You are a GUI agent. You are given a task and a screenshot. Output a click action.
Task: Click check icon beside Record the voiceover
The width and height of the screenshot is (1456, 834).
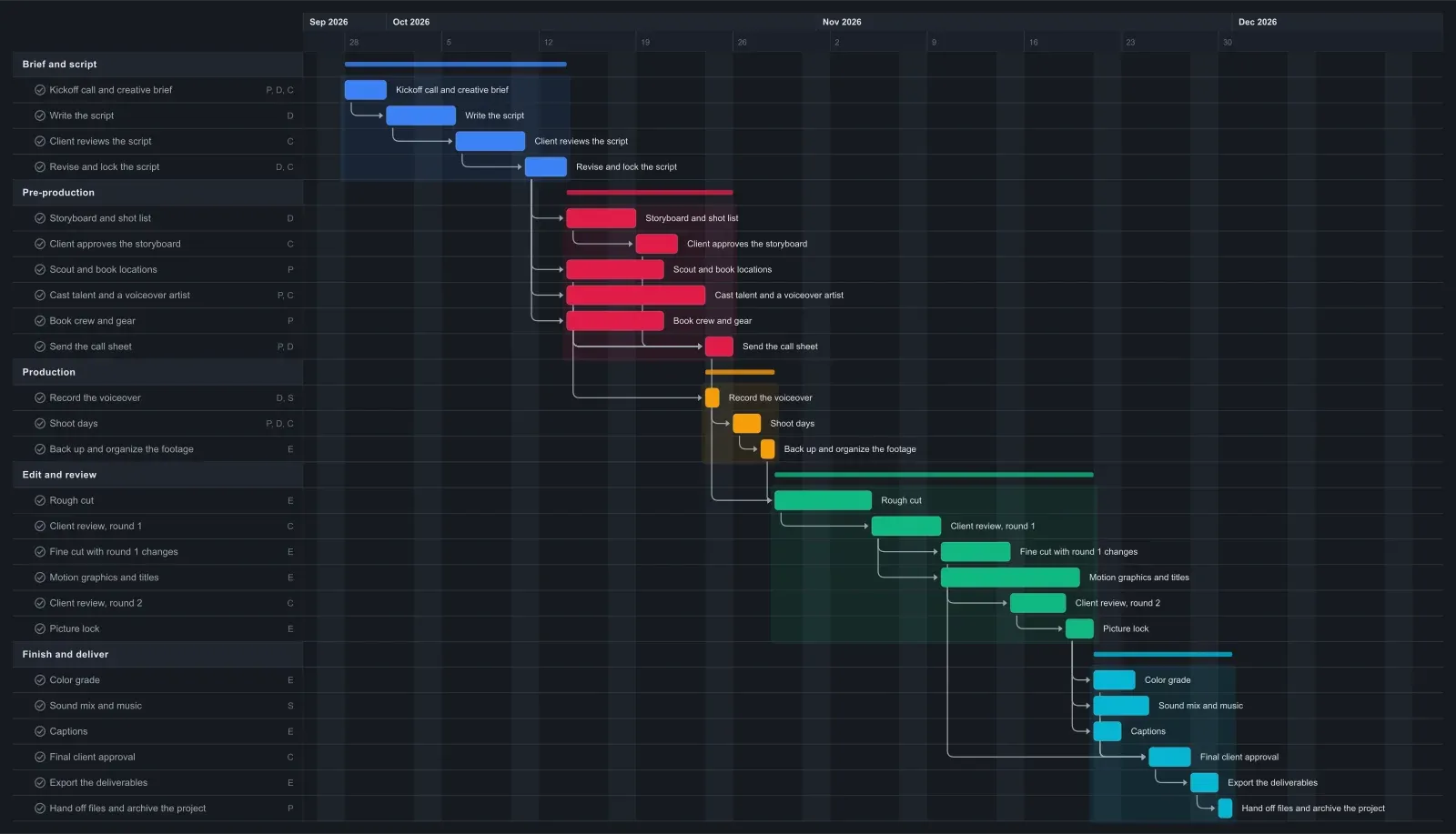(40, 398)
